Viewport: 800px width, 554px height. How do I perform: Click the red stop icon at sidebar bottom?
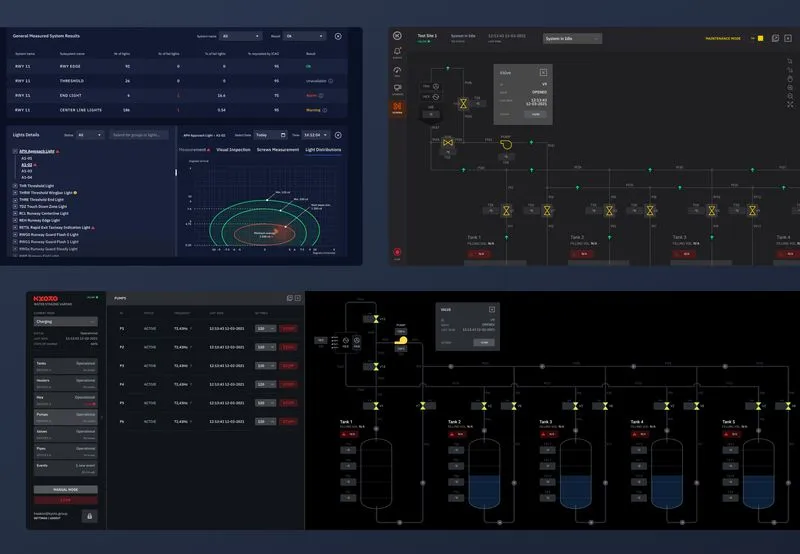pos(397,252)
